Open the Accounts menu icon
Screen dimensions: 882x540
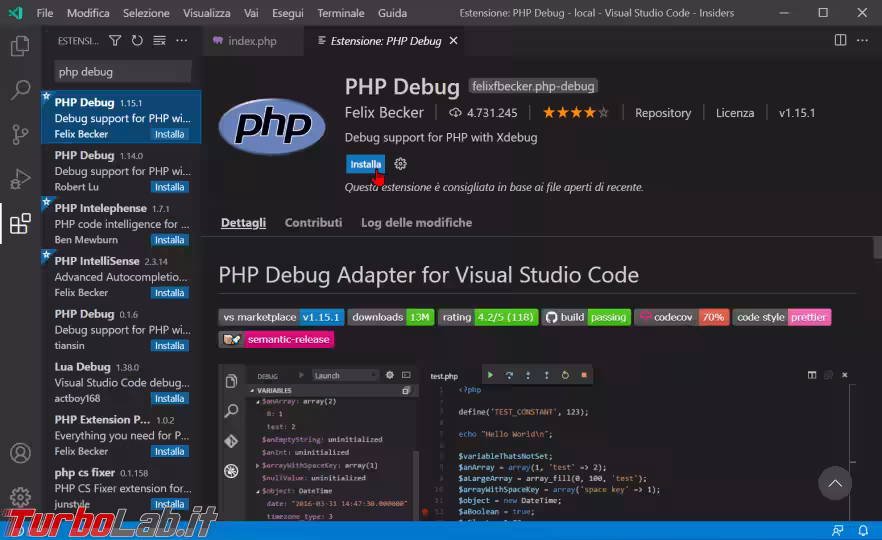point(20,453)
